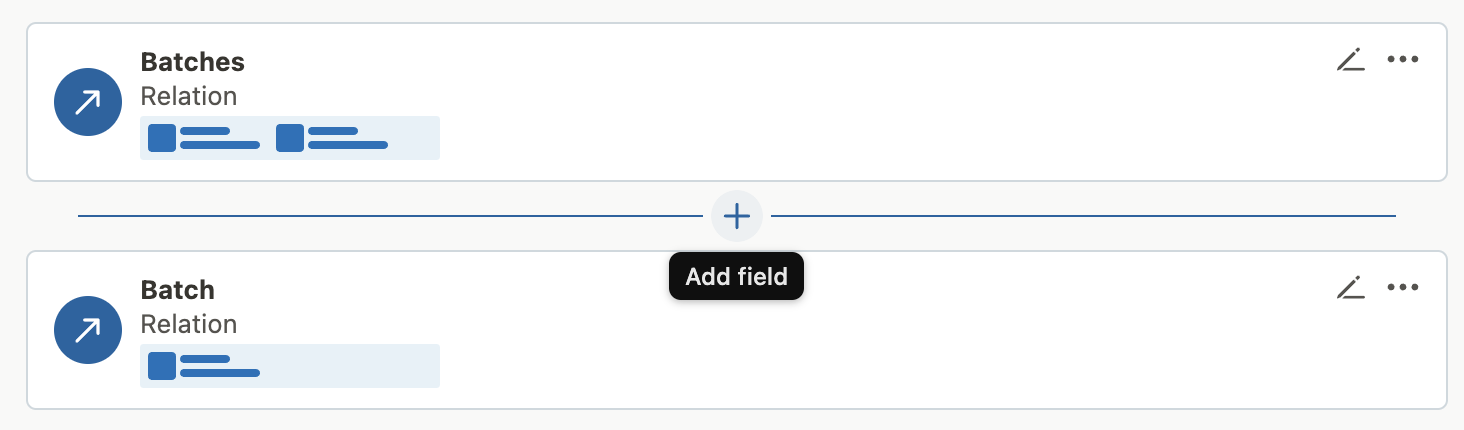Click the Relation type label under Batches

click(189, 96)
